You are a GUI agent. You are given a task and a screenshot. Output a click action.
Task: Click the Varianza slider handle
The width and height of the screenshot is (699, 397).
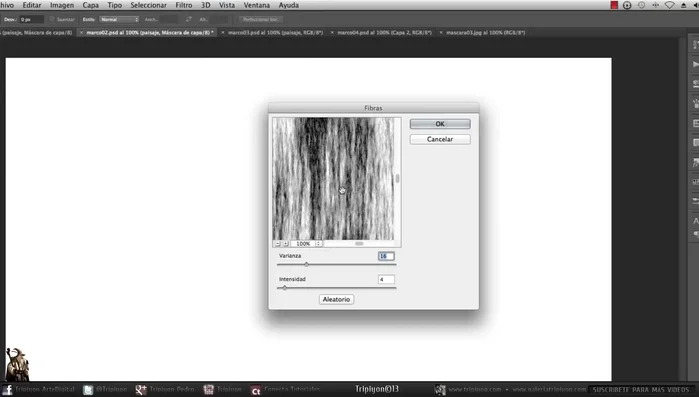tap(306, 265)
